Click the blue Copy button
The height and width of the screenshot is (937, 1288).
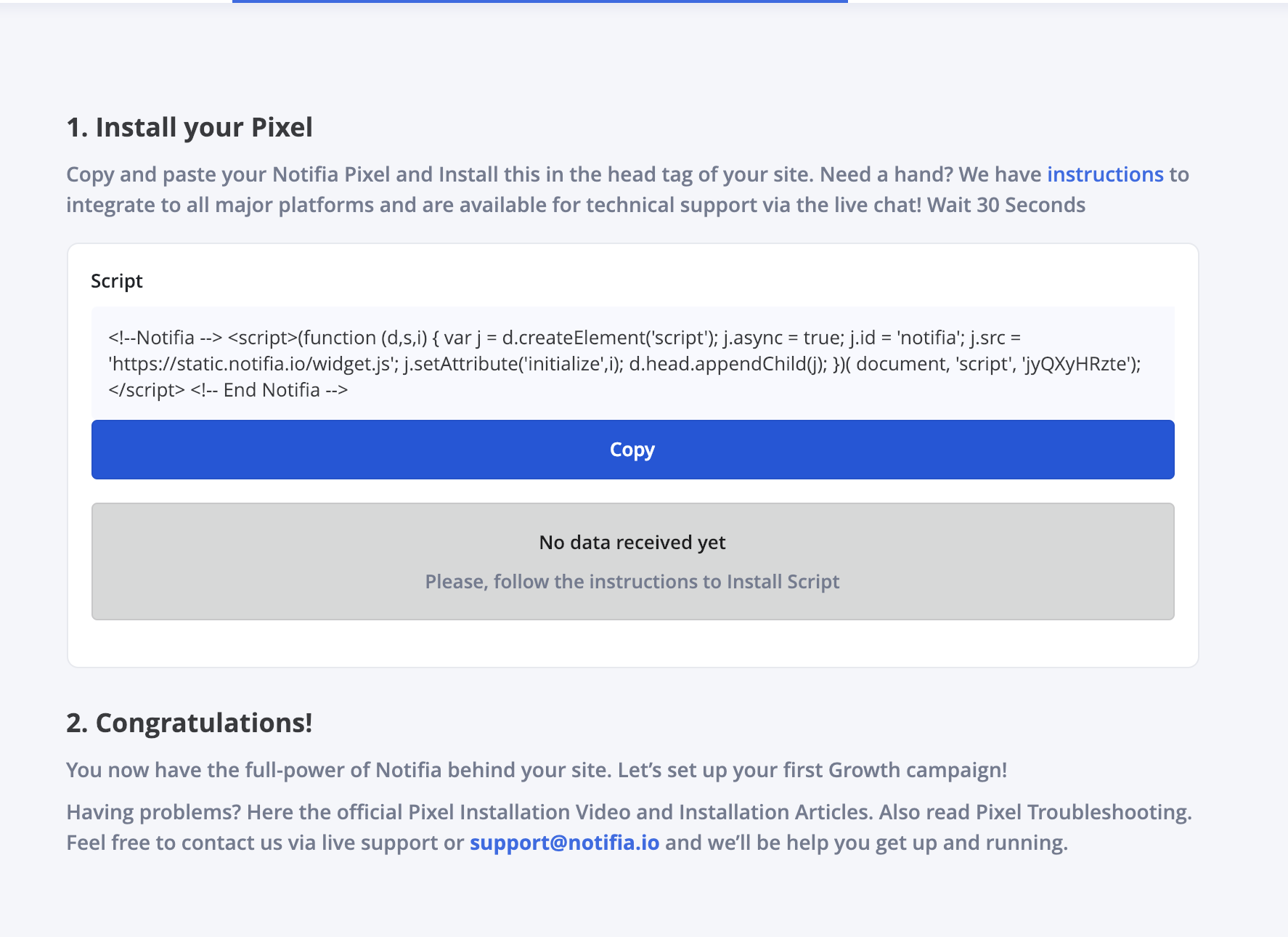(632, 450)
